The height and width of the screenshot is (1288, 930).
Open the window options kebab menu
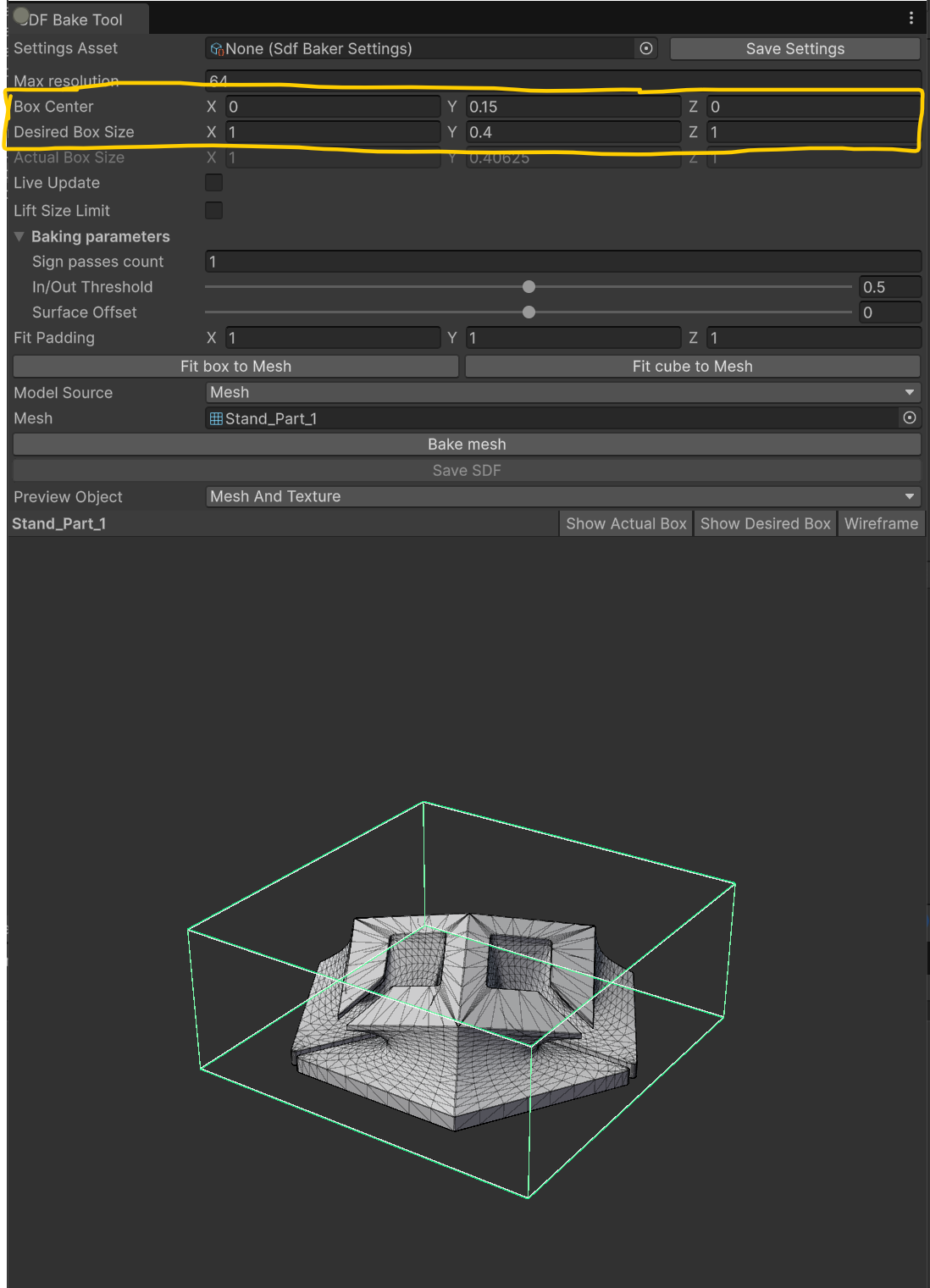(911, 17)
